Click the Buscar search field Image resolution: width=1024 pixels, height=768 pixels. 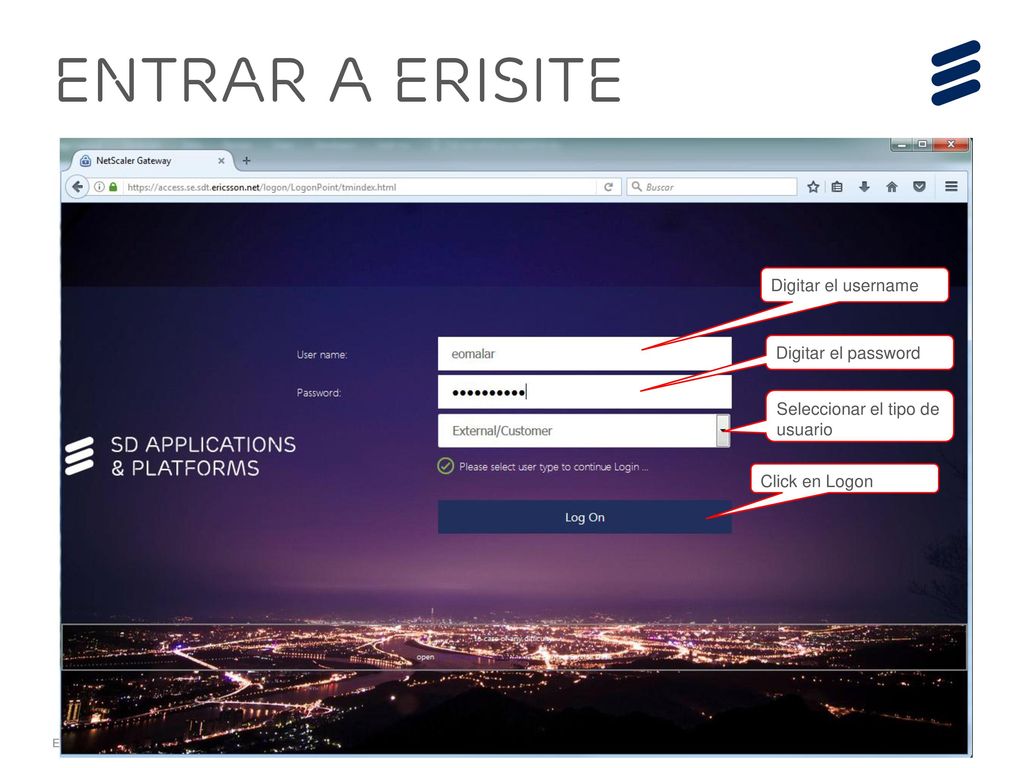pyautogui.click(x=712, y=187)
